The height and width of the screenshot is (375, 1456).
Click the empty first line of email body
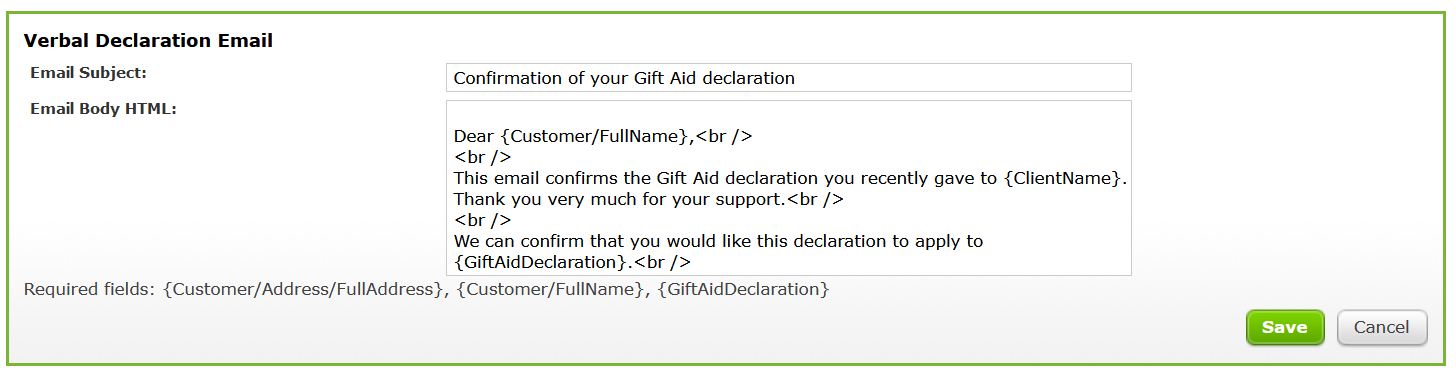coord(788,114)
